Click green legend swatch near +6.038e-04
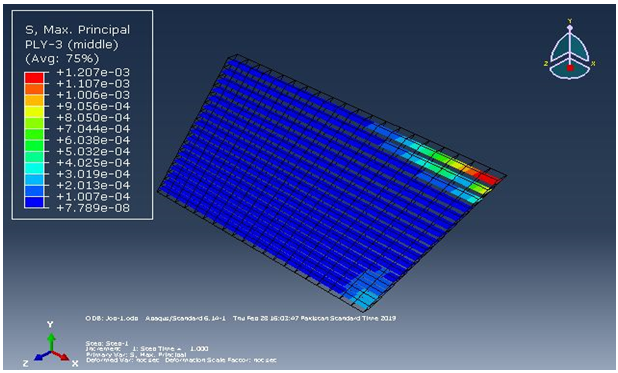 click(x=34, y=134)
